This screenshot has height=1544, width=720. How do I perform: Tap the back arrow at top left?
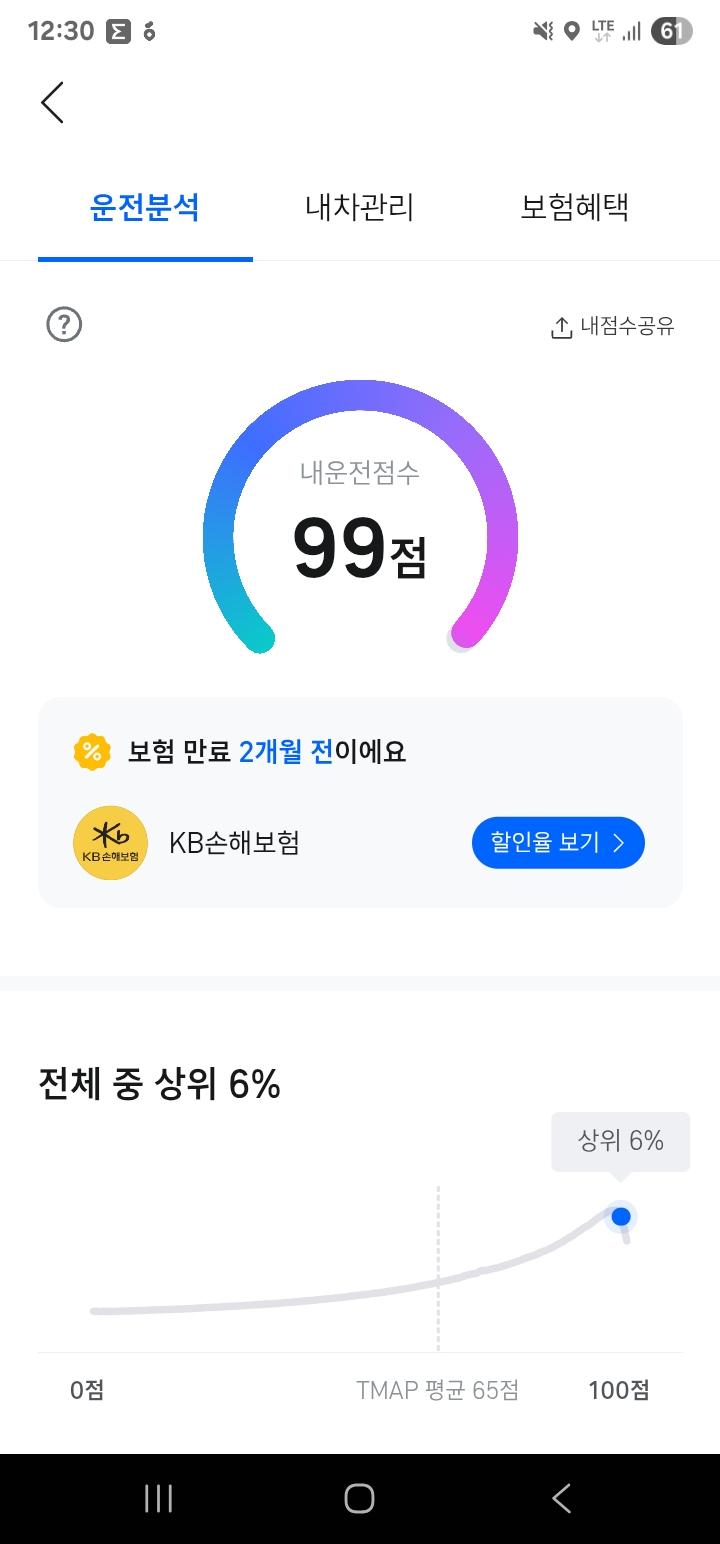pos(52,102)
